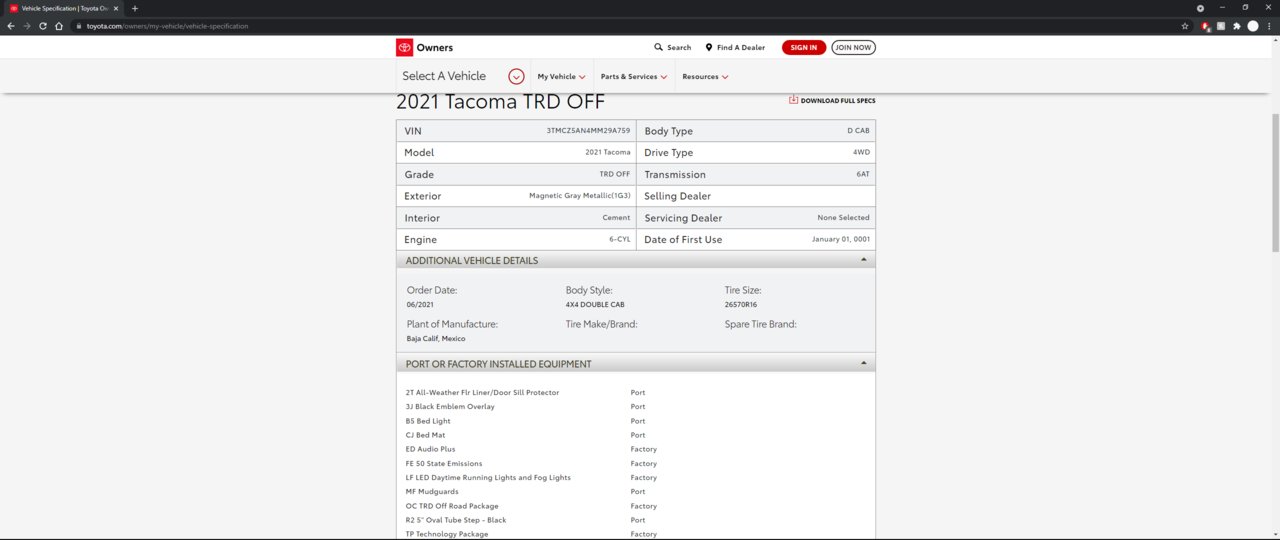The width and height of the screenshot is (1280, 540).
Task: Open the Chrome profile avatar
Action: (1253, 26)
